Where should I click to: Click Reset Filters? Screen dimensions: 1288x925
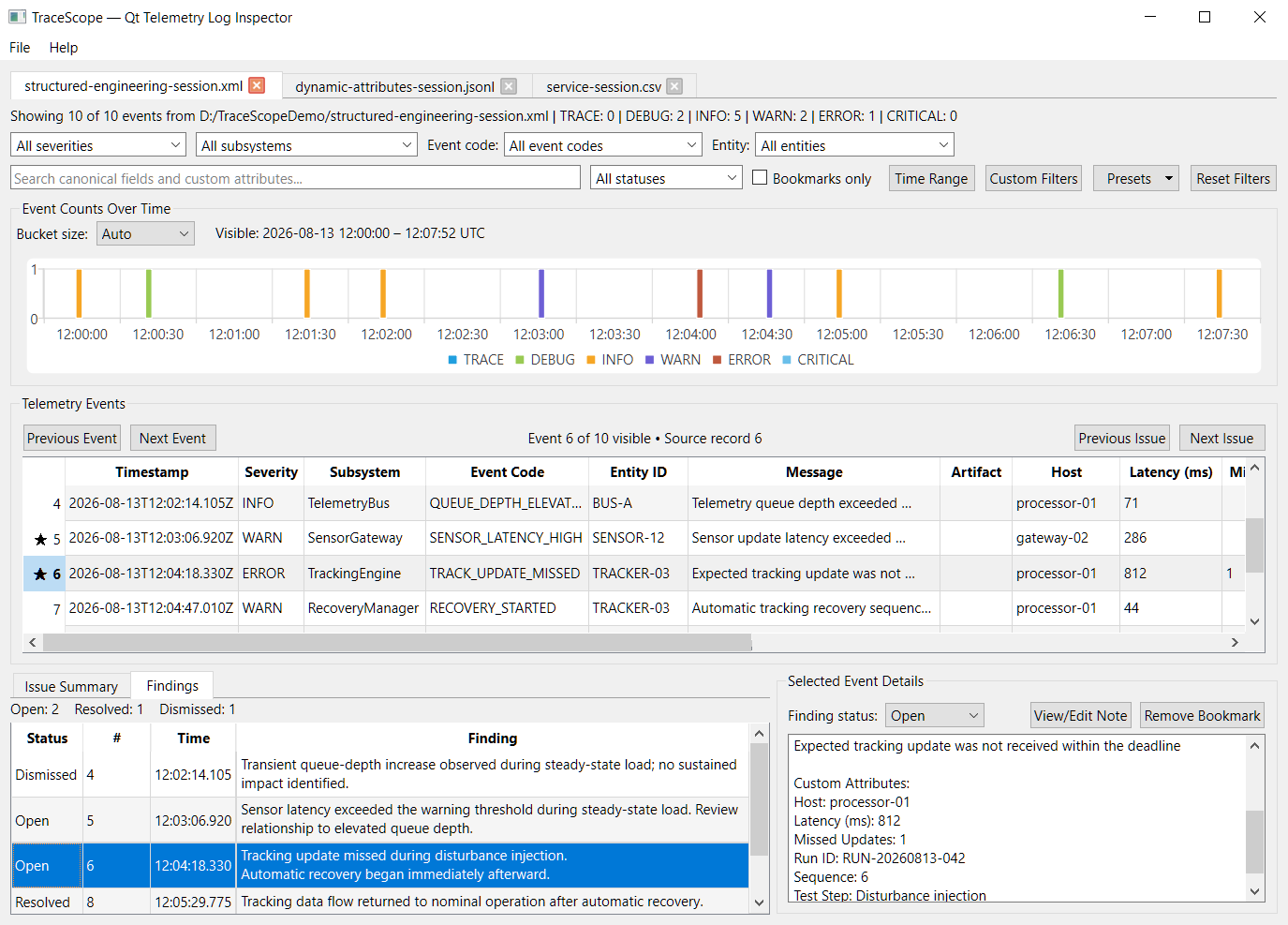pos(1233,178)
